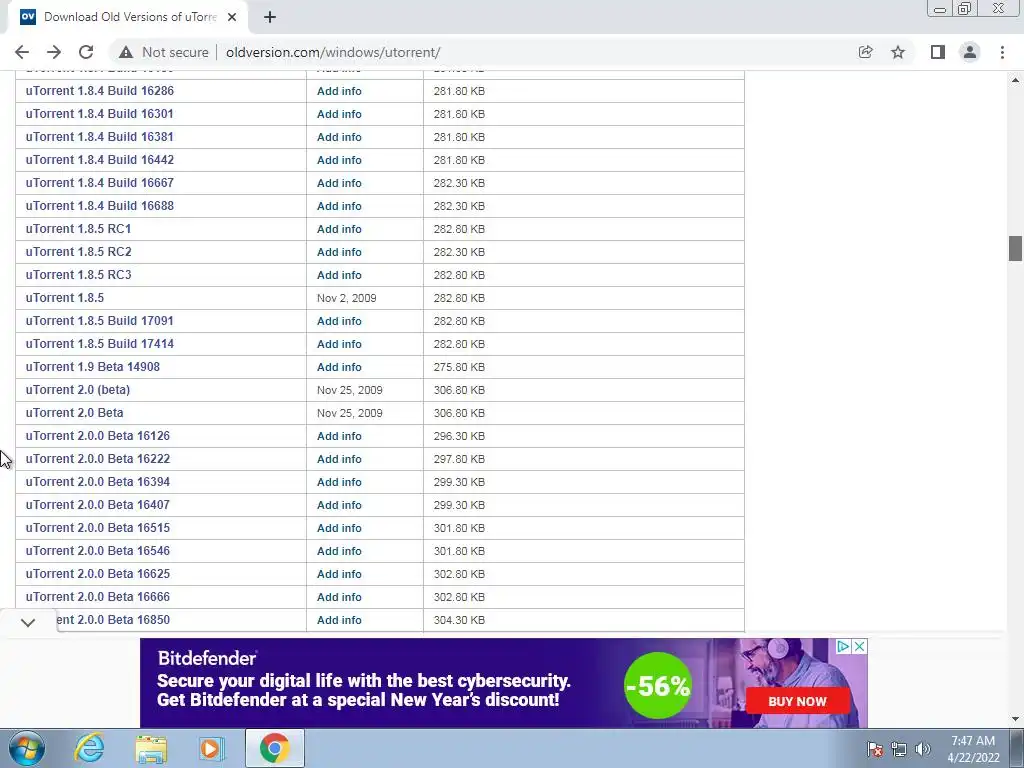Open a new browser tab
This screenshot has width=1024, height=768.
coord(270,17)
